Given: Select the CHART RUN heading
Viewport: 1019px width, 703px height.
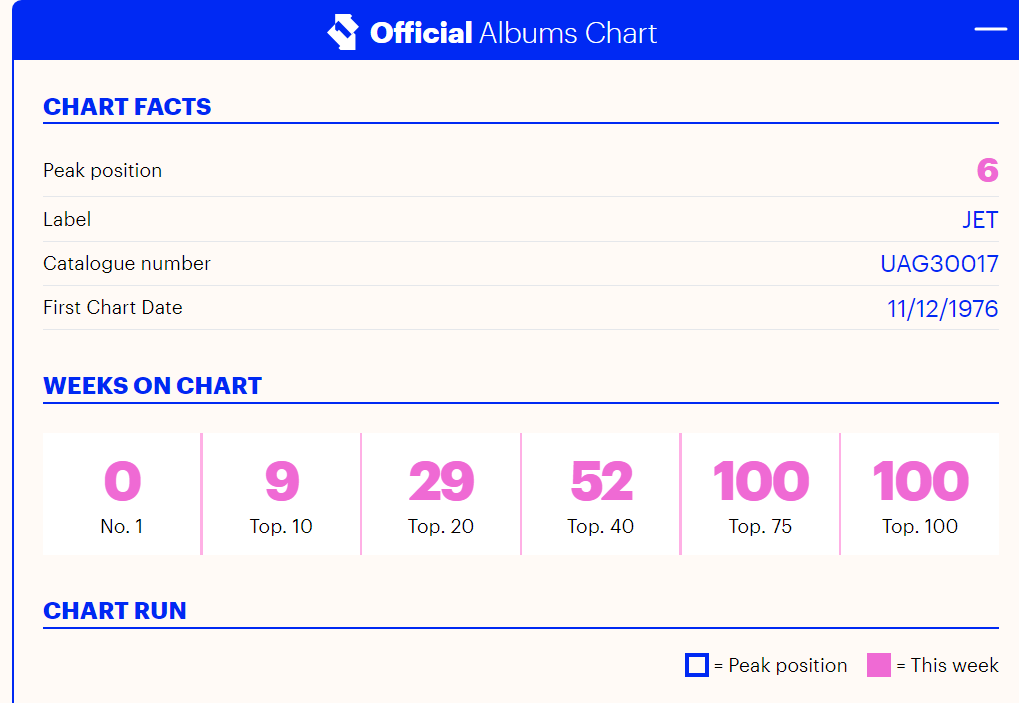Looking at the screenshot, I should 115,611.
